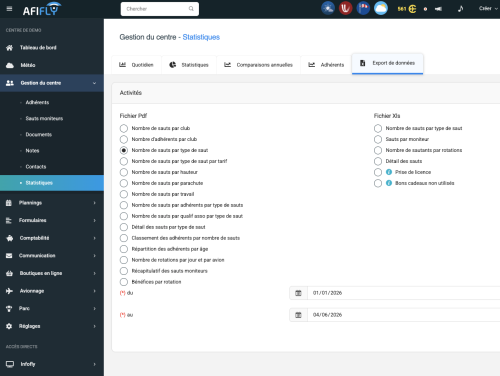Click the Boutiques en ligne basket icon
The image size is (500, 376).
[9, 273]
